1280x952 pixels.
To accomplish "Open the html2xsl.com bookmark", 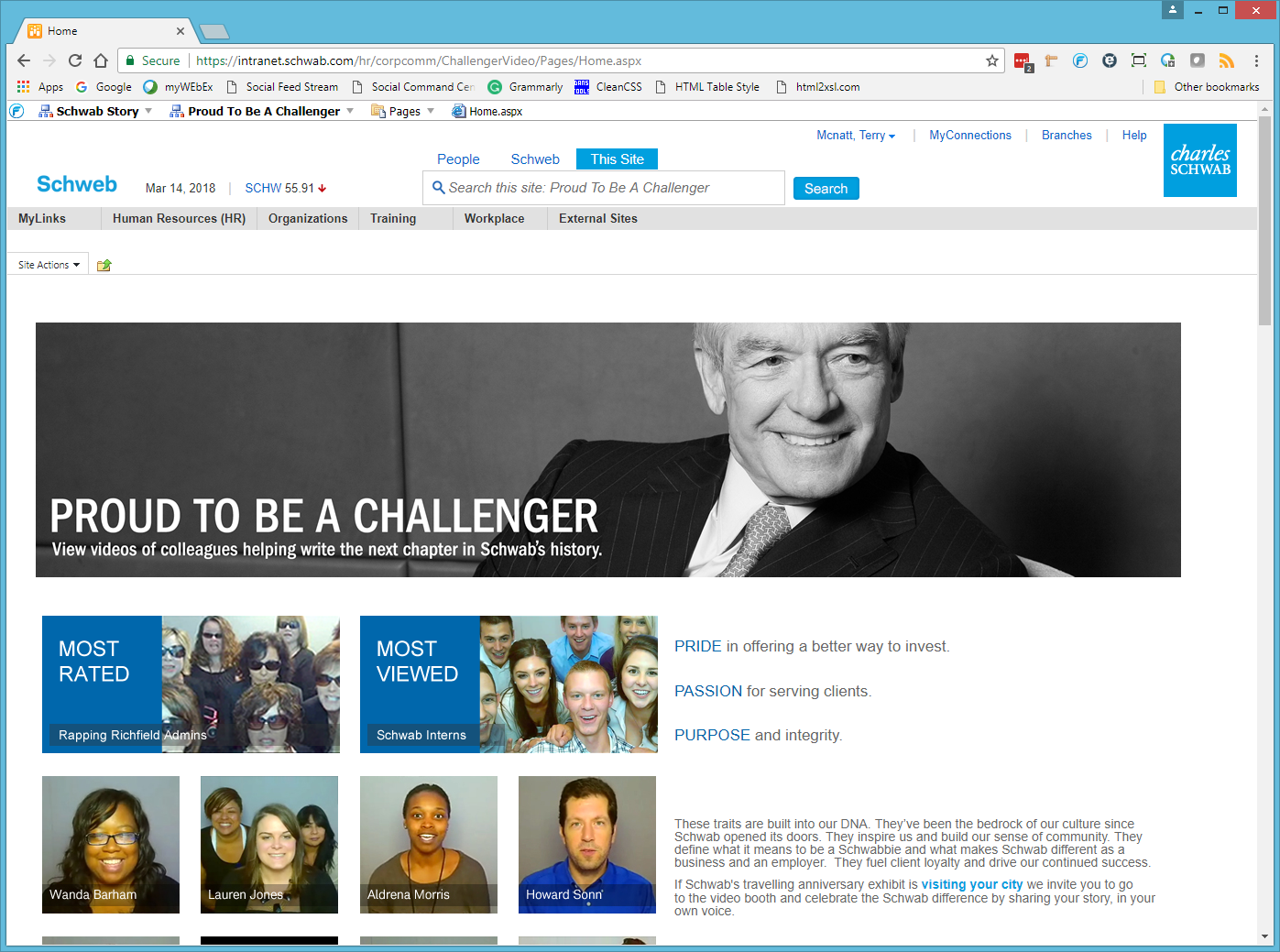I will [x=818, y=87].
